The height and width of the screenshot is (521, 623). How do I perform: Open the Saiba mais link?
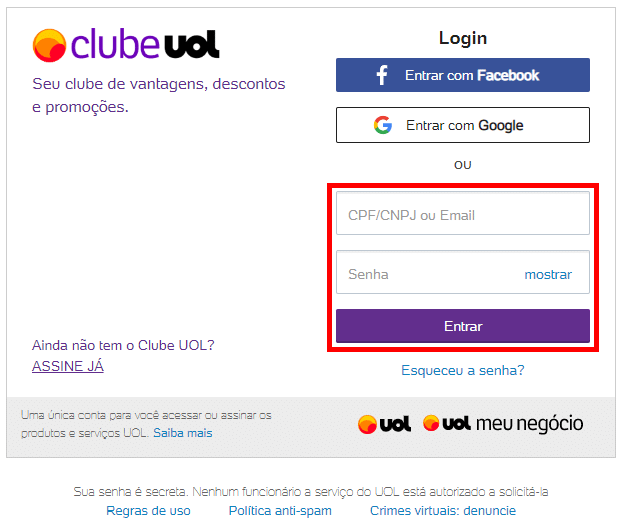coord(183,433)
